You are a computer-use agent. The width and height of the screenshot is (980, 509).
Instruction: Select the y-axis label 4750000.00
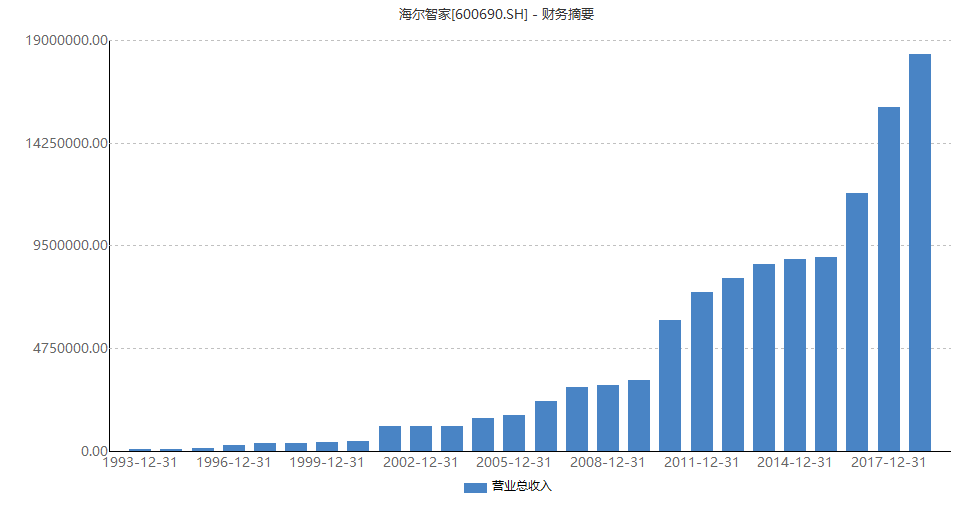pyautogui.click(x=71, y=348)
